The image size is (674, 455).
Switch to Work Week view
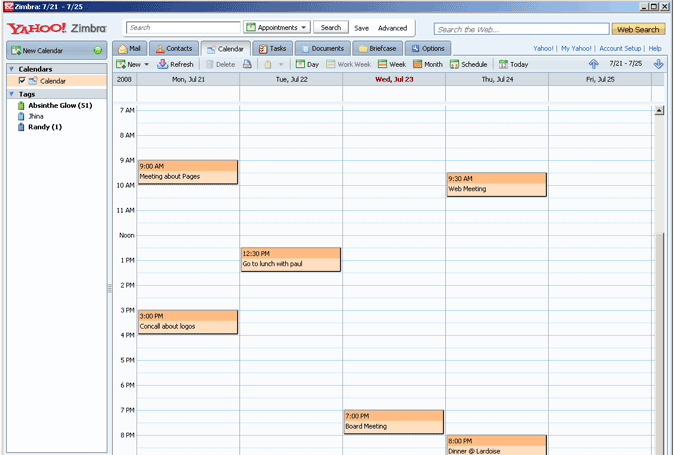[x=349, y=64]
